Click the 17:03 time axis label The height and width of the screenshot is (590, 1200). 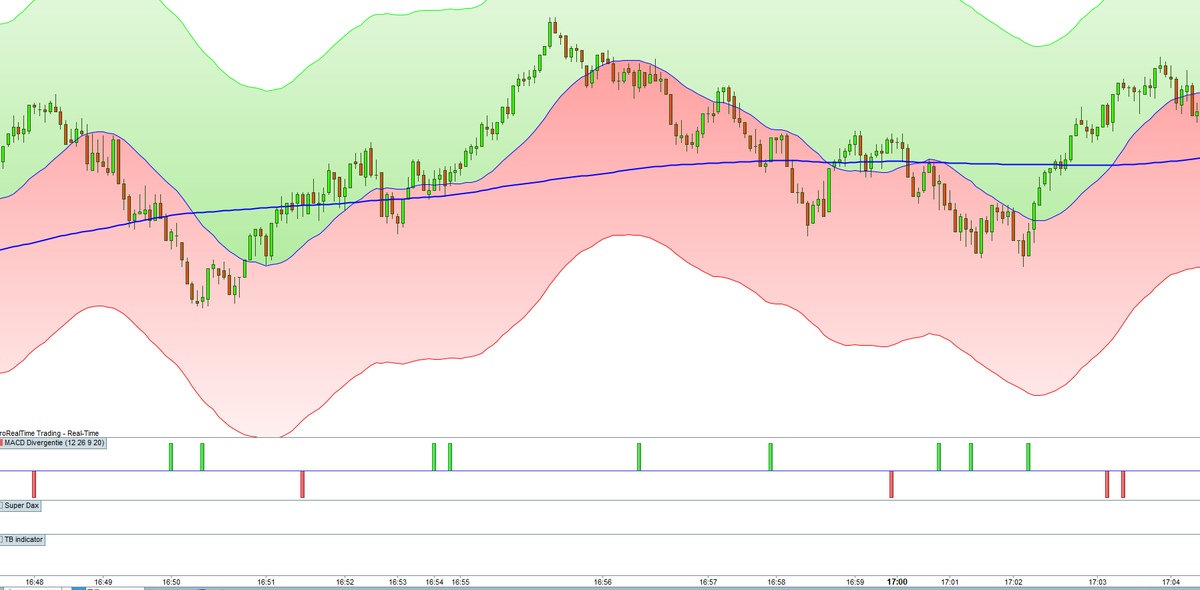1097,581
